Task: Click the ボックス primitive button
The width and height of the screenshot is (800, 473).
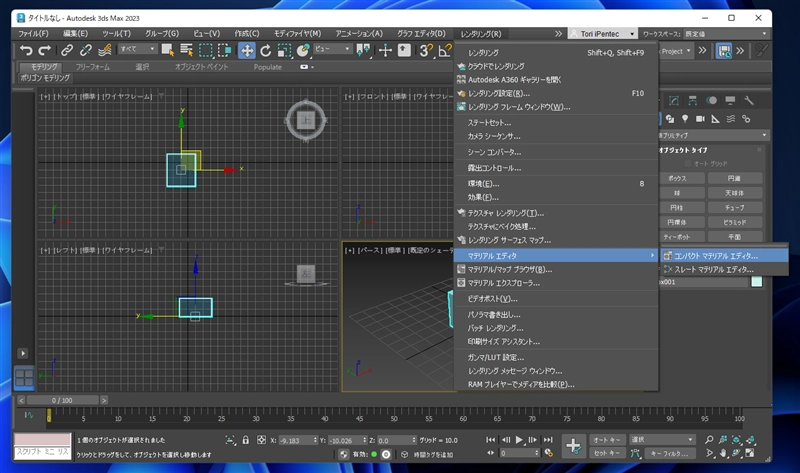Action: click(x=677, y=179)
